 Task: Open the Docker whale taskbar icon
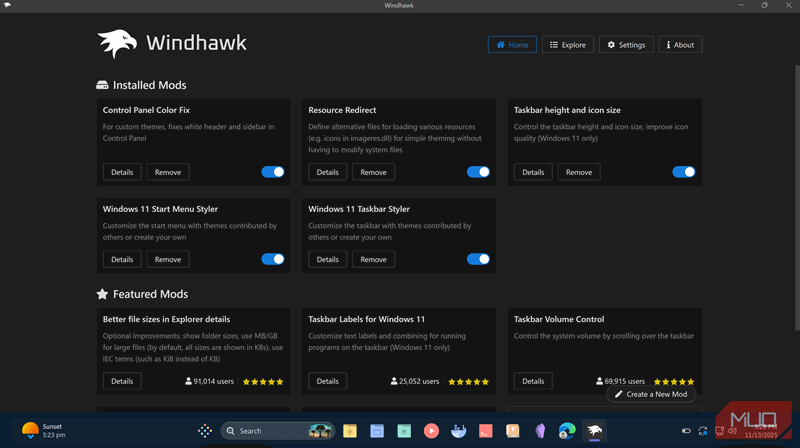pos(458,431)
